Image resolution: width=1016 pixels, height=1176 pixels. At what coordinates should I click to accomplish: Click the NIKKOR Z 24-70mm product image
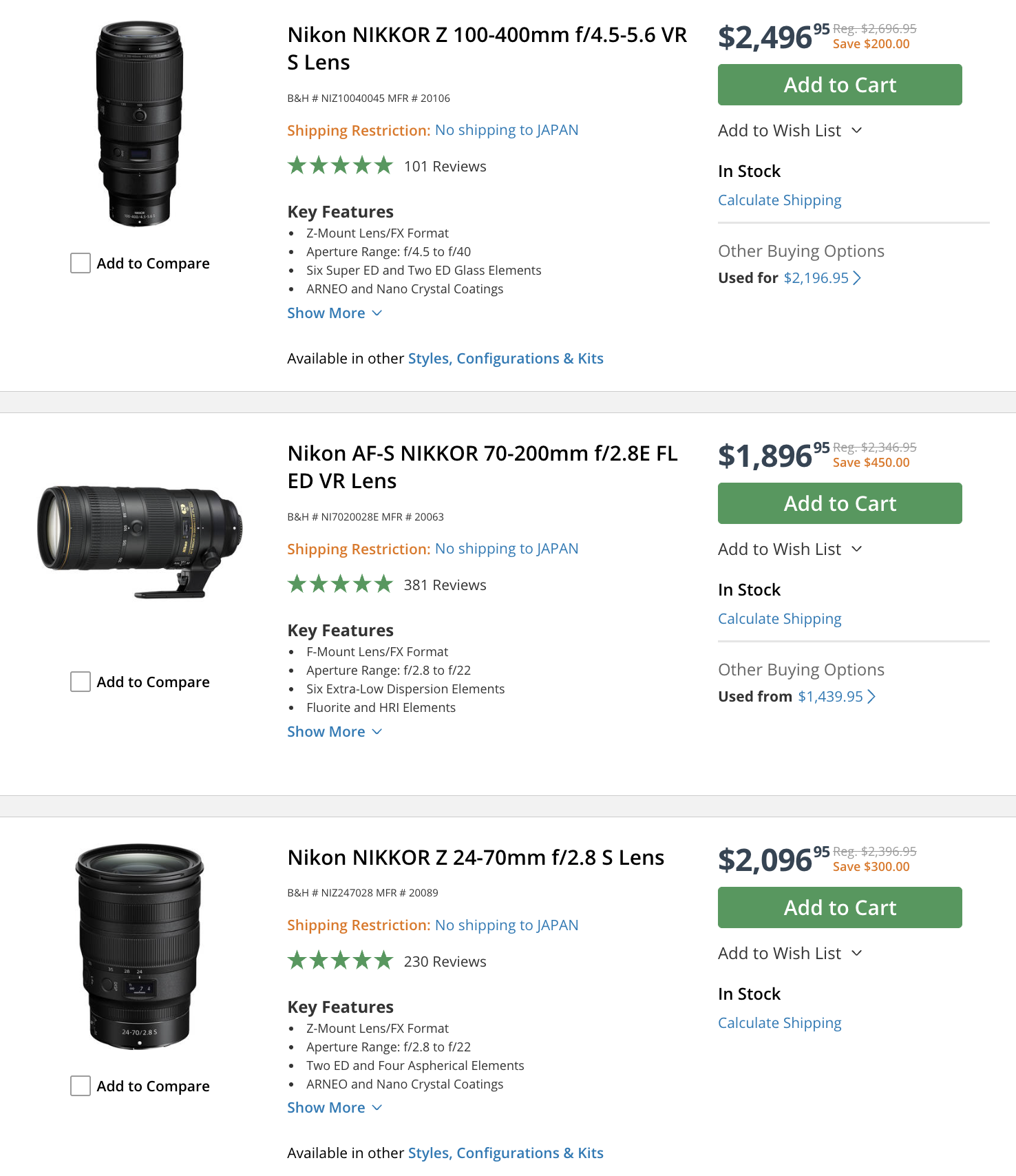(x=140, y=947)
